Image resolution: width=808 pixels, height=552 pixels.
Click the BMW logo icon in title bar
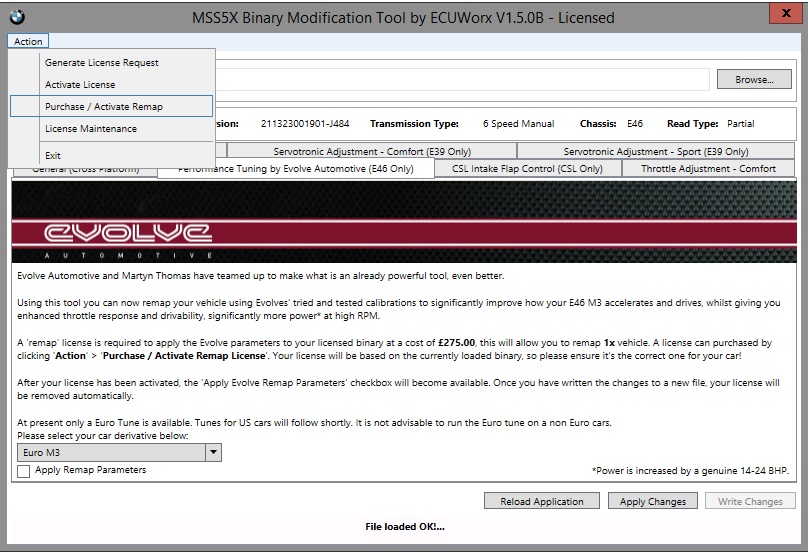pos(17,17)
